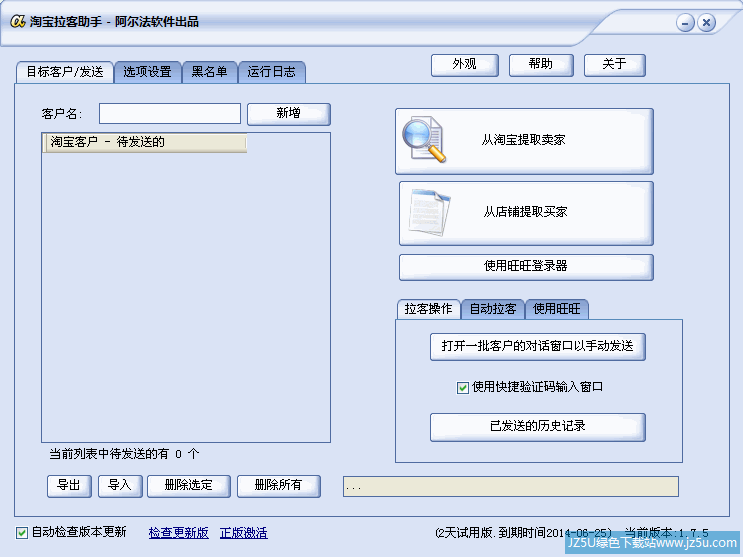The width and height of the screenshot is (743, 557).
Task: Click the document icon on 从店铺提取买家
Action: point(429,213)
